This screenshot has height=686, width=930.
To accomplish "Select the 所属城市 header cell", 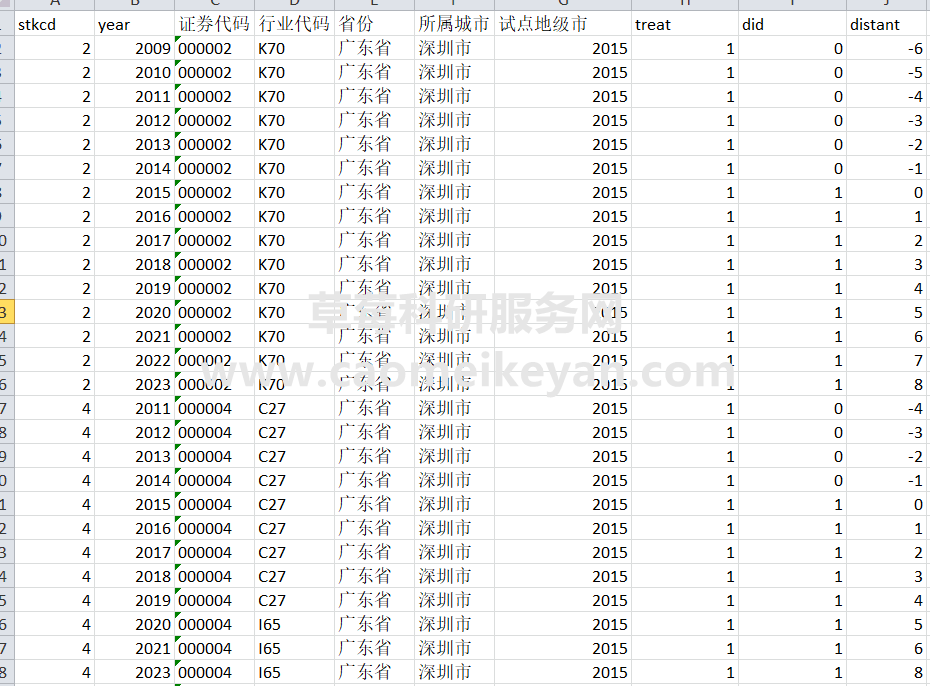I will click(454, 24).
